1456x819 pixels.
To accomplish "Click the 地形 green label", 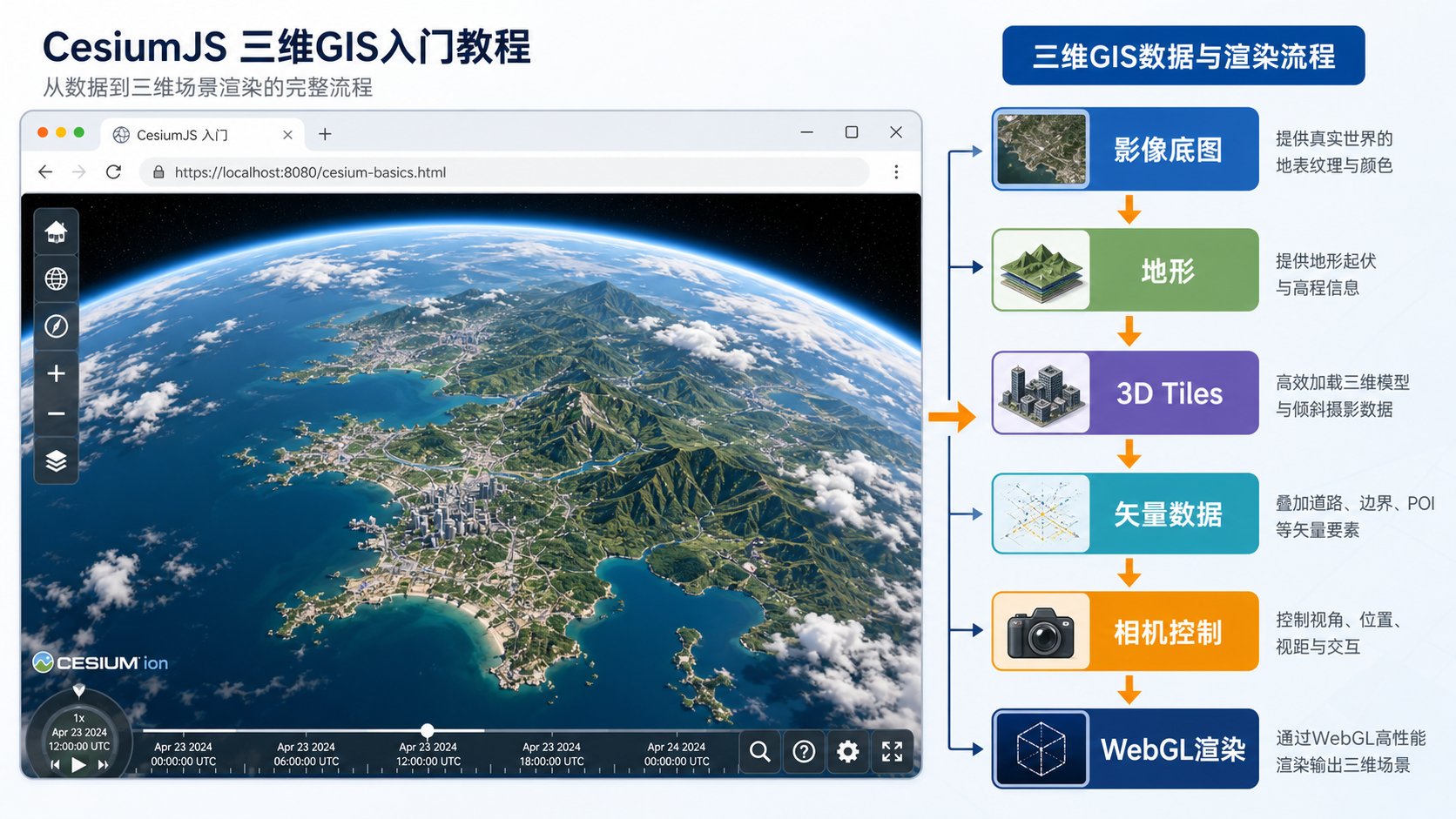I will (x=1169, y=271).
